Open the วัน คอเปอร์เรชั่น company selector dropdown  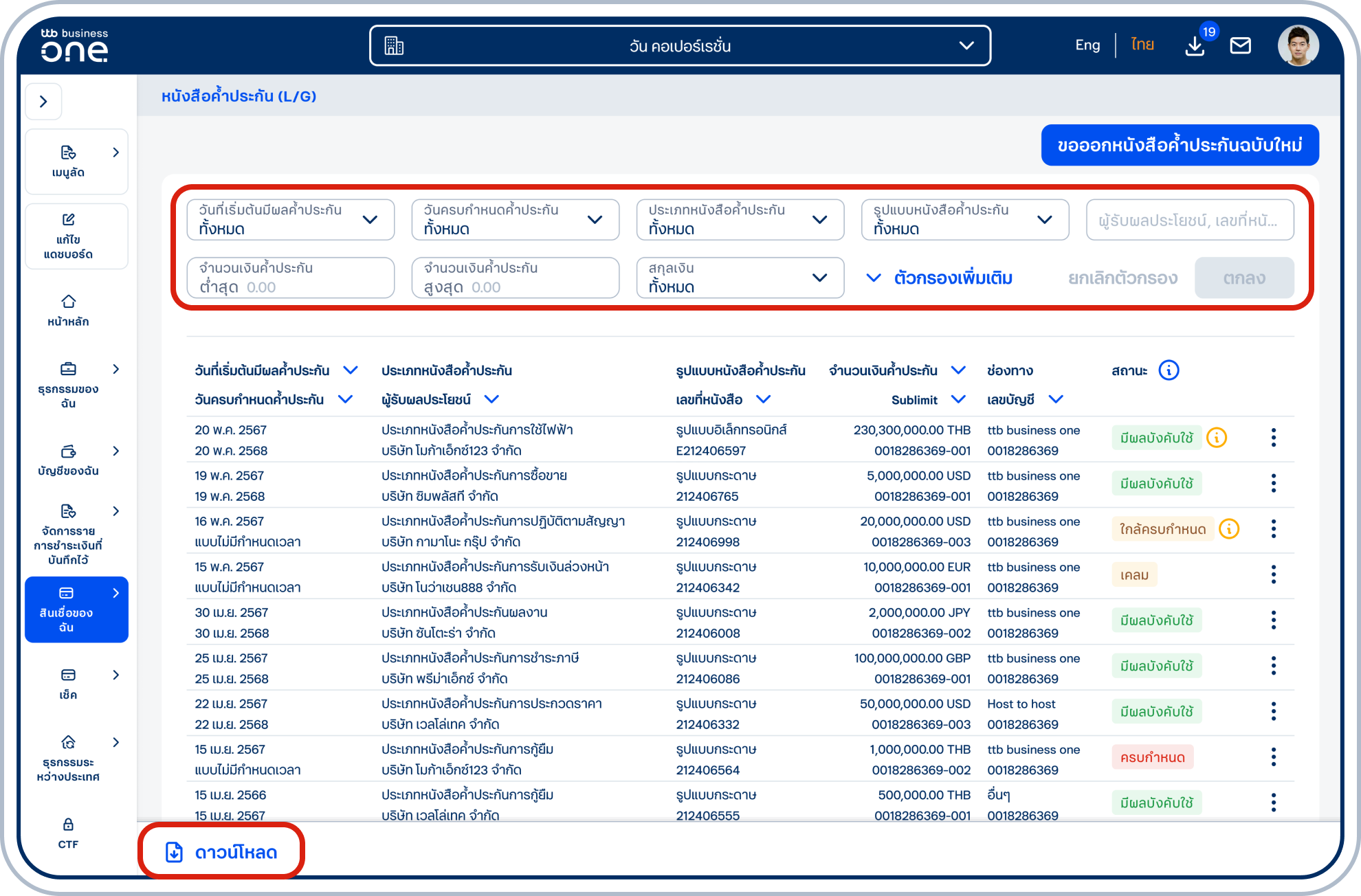pos(680,46)
